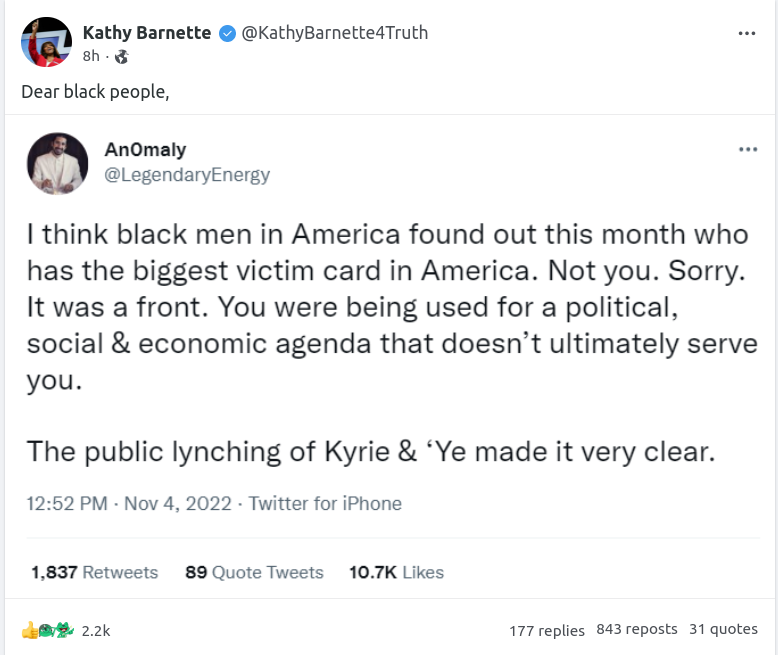Open the 8h post timestamp

[x=92, y=57]
